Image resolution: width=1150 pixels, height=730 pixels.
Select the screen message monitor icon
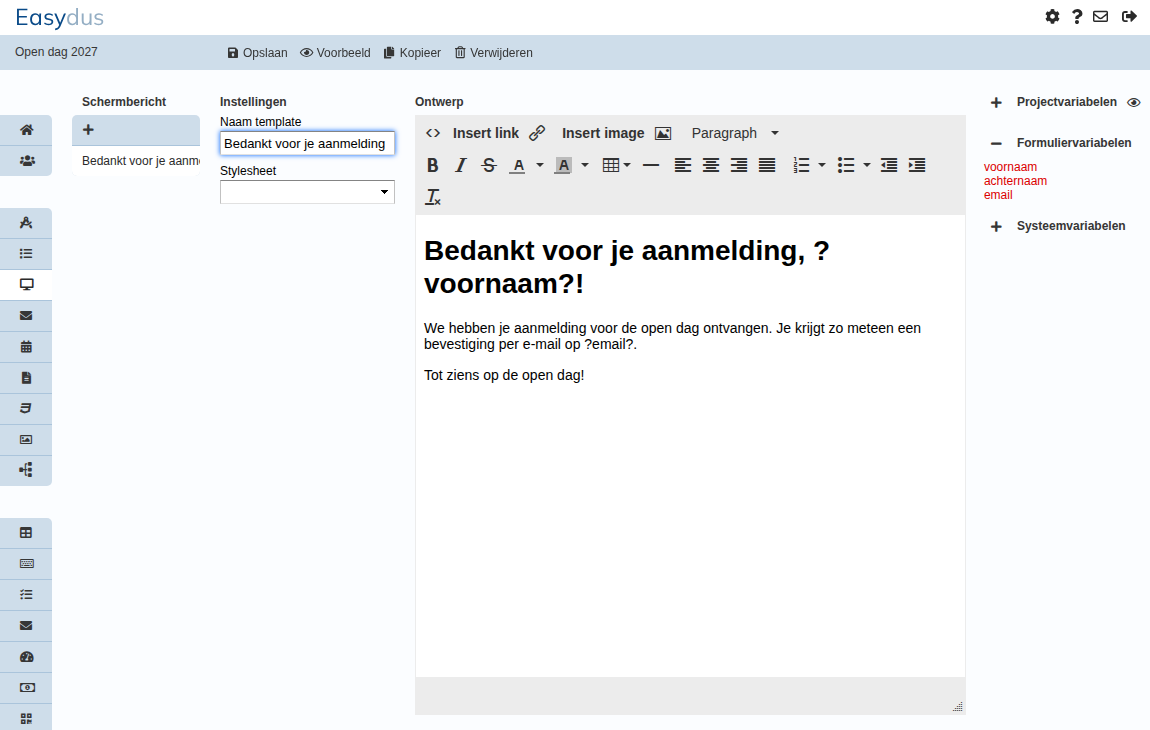(x=26, y=285)
